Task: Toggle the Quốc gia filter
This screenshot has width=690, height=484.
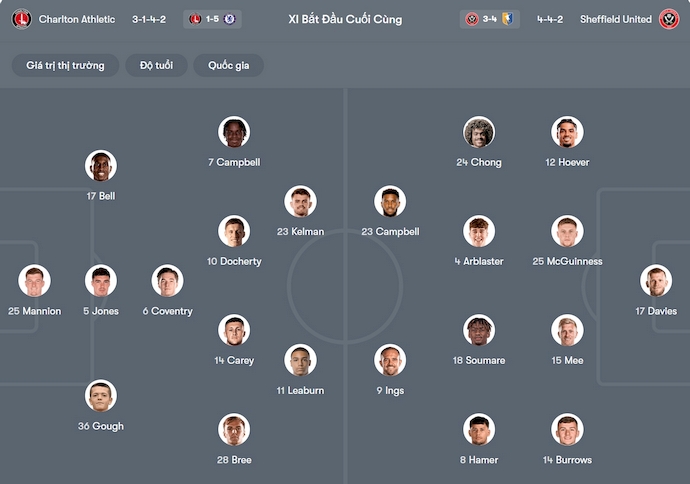Action: coord(229,65)
